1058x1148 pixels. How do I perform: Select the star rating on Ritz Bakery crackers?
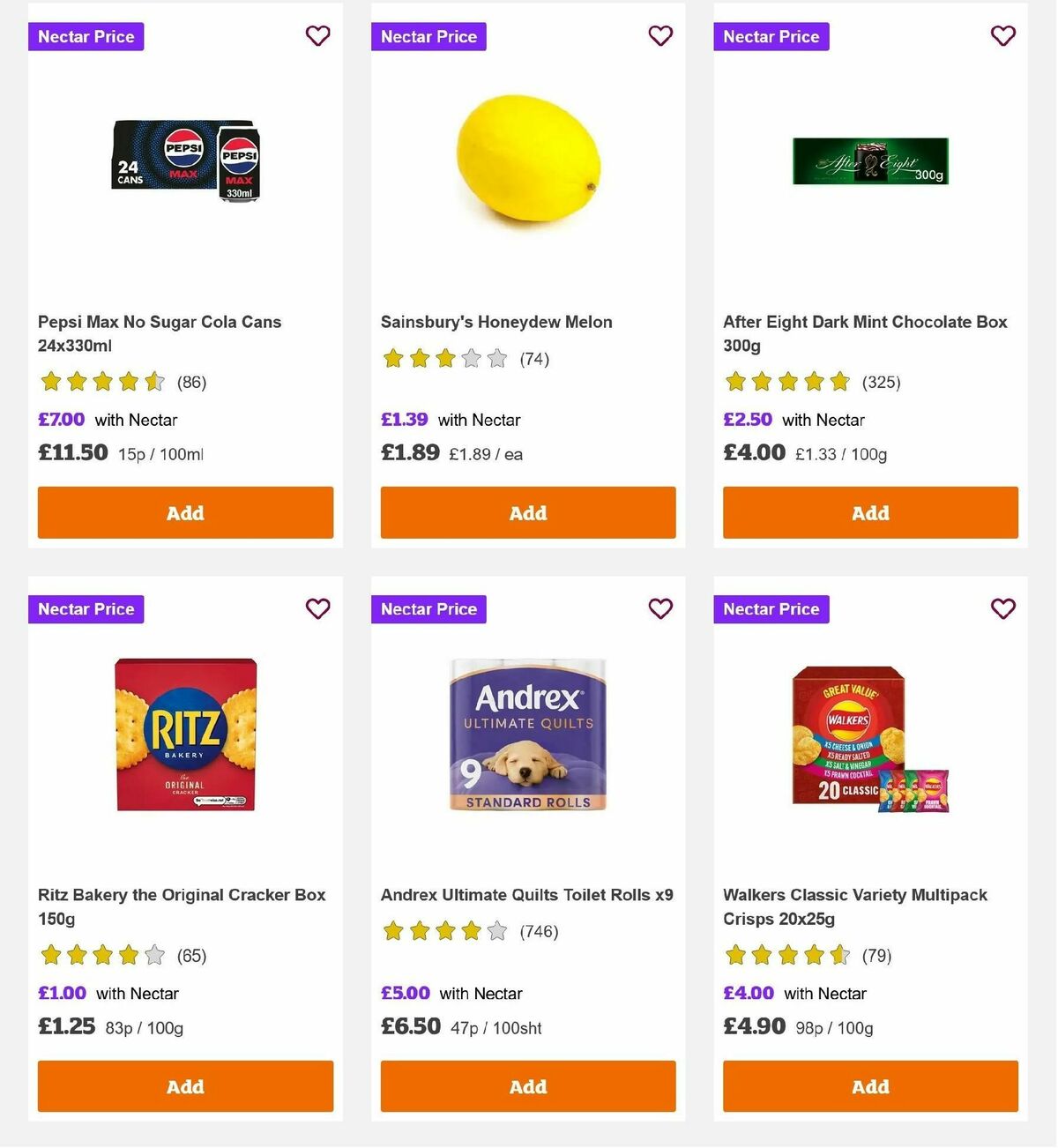[102, 955]
